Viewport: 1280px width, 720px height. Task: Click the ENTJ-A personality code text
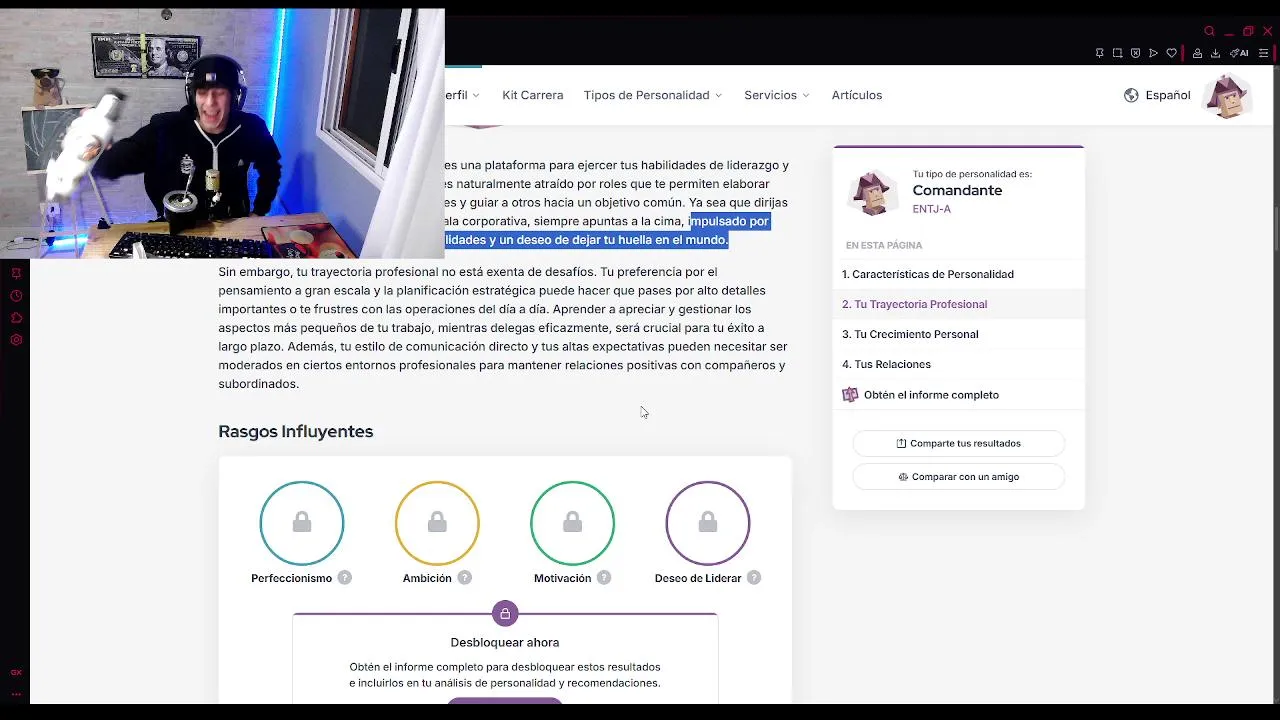931,209
